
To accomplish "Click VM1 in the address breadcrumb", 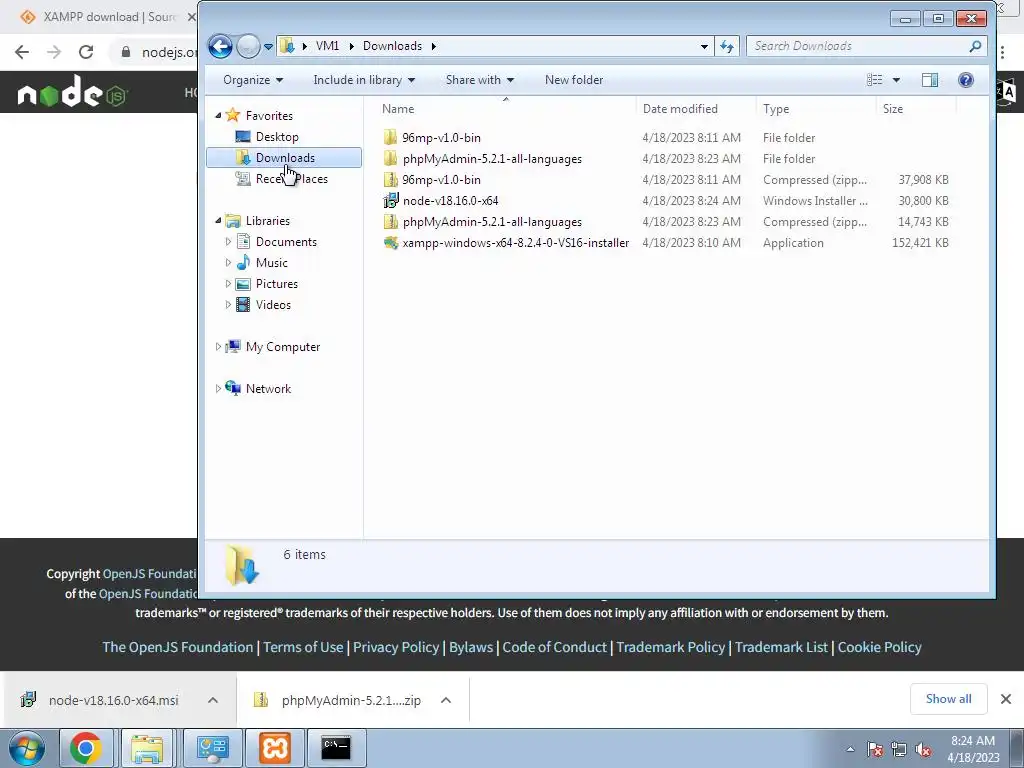I will (327, 46).
